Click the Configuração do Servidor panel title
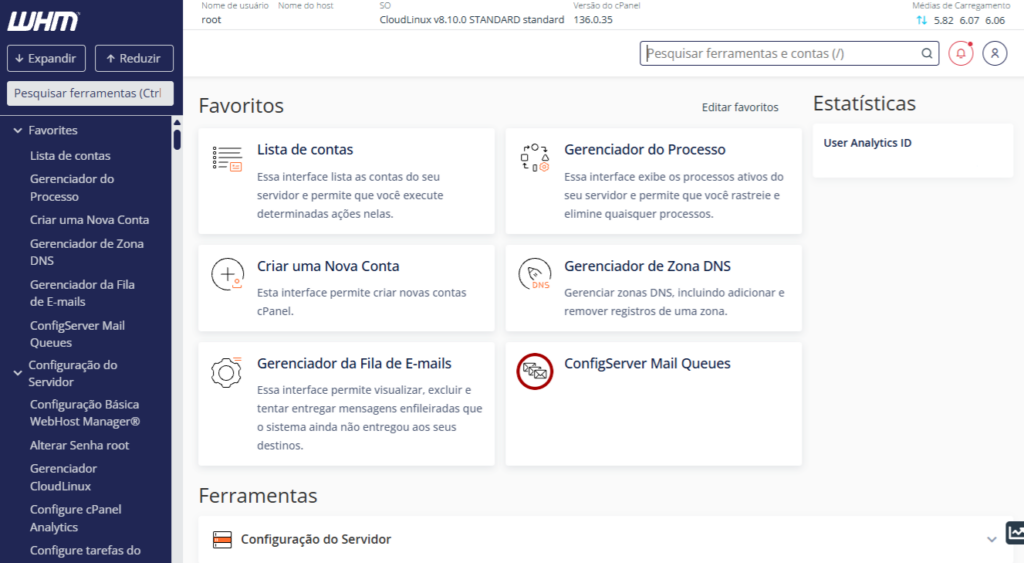This screenshot has width=1024, height=563. click(316, 539)
